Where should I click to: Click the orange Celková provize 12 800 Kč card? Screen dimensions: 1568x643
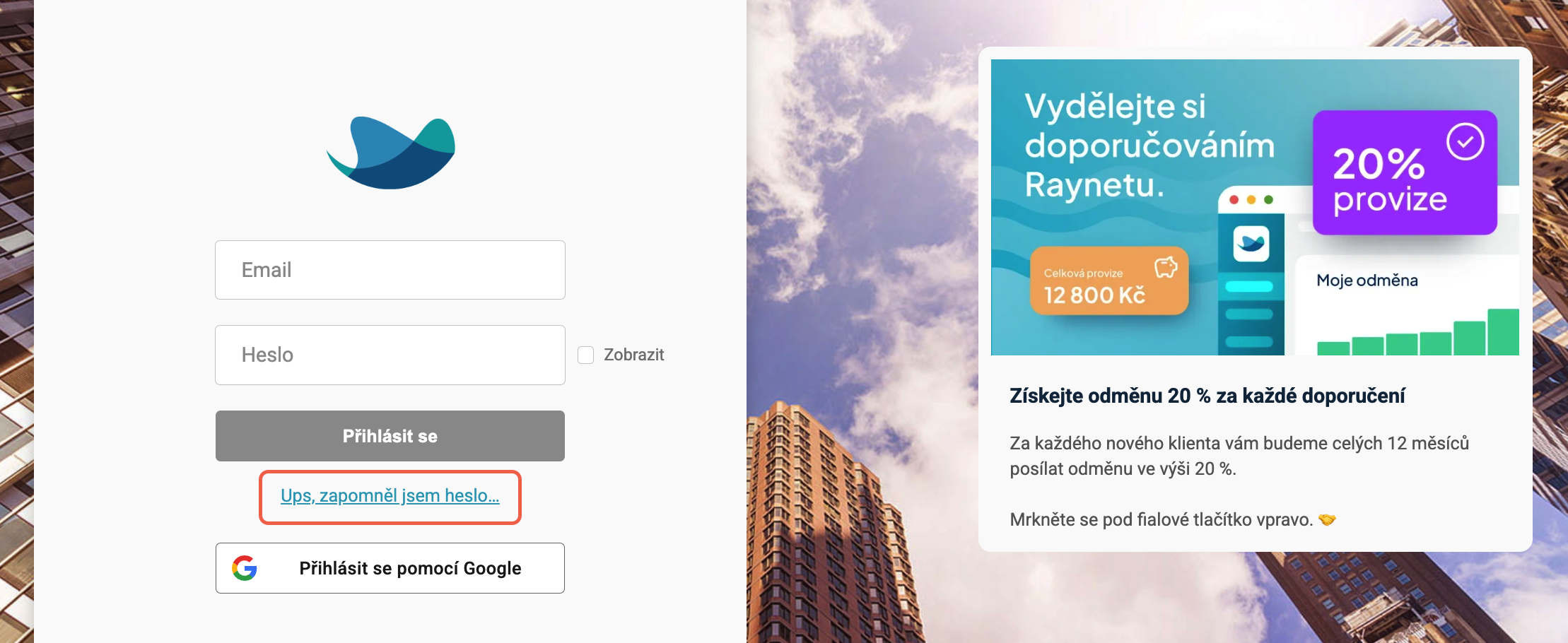tap(1109, 281)
